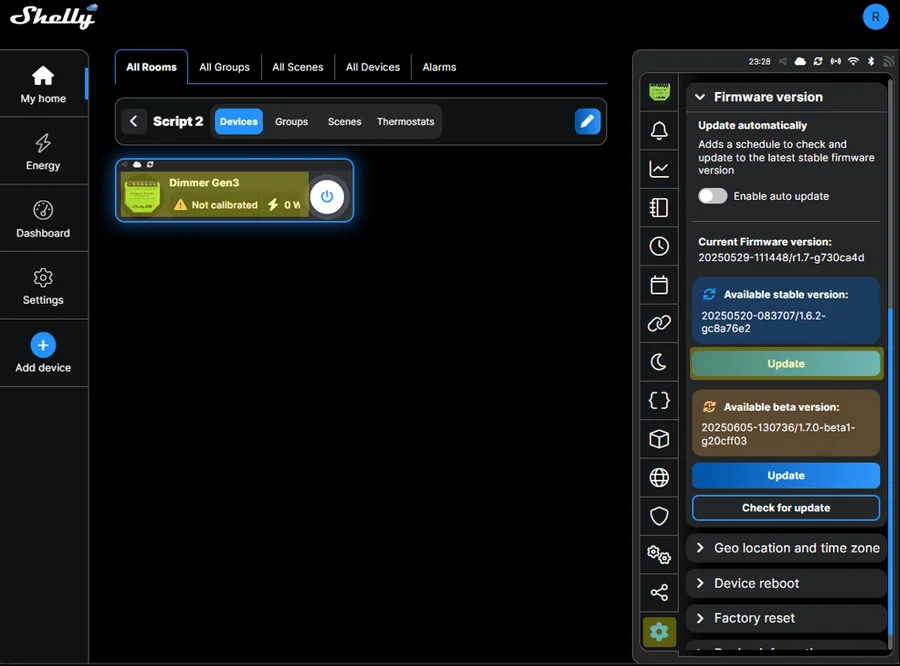Viewport: 900px width, 666px height.
Task: Open night mode moon icon in device panel
Action: (659, 362)
